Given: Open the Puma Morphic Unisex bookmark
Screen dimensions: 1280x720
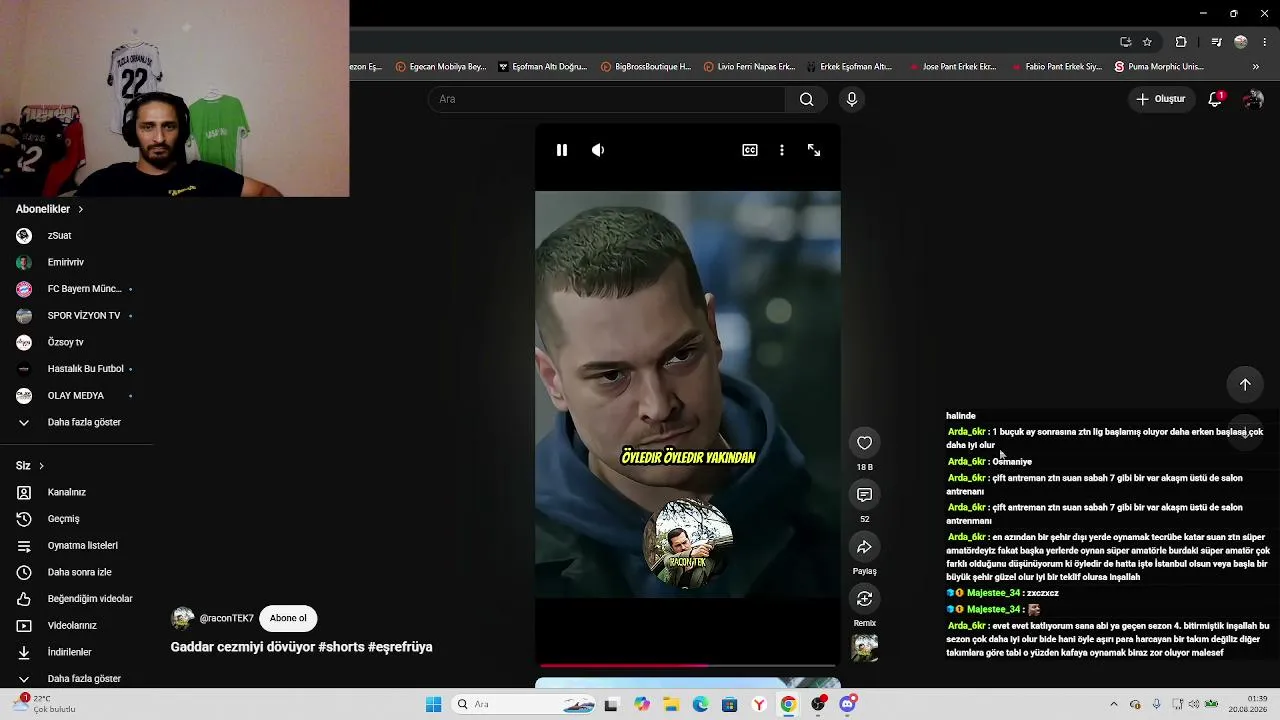Looking at the screenshot, I should [x=1160, y=67].
